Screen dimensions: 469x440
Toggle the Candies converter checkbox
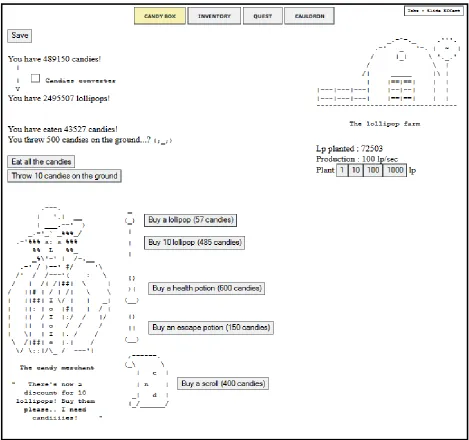35,78
